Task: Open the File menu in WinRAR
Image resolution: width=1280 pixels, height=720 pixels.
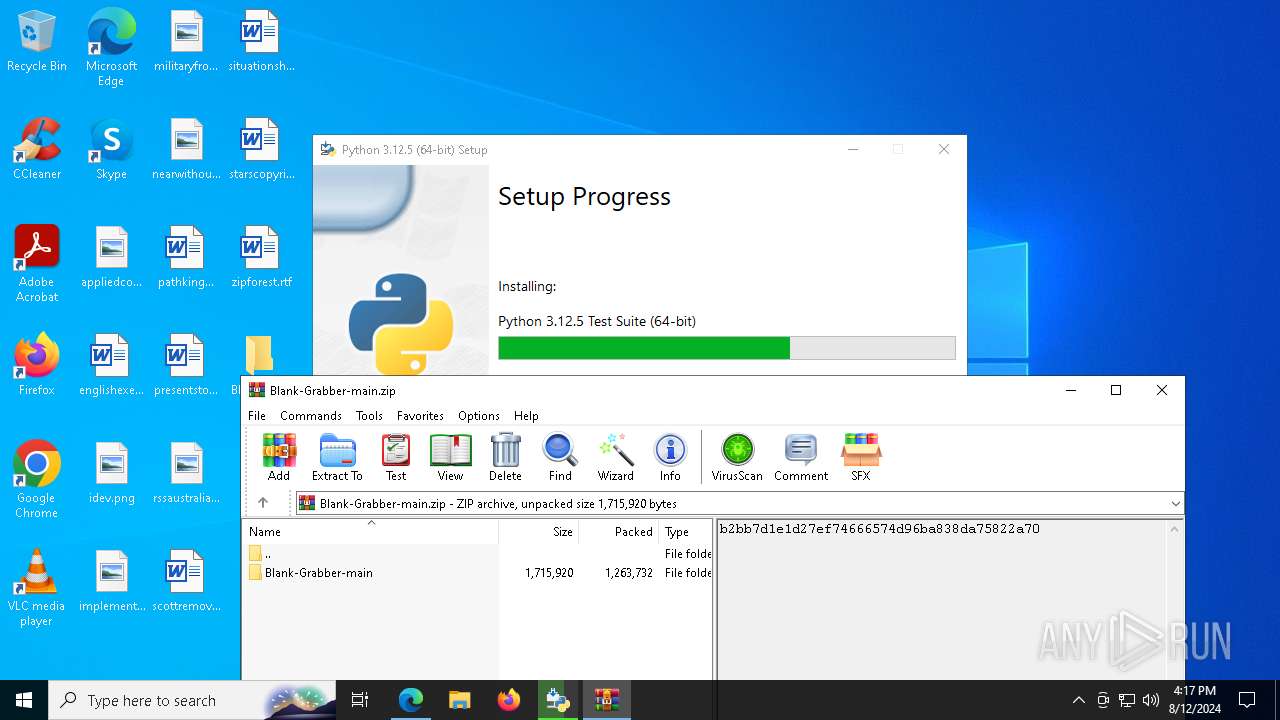Action: tap(257, 416)
